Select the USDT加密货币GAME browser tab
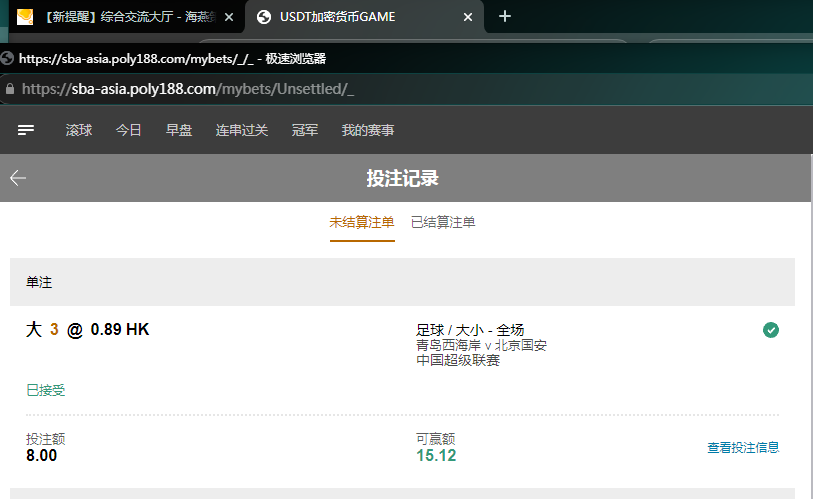 coord(365,17)
